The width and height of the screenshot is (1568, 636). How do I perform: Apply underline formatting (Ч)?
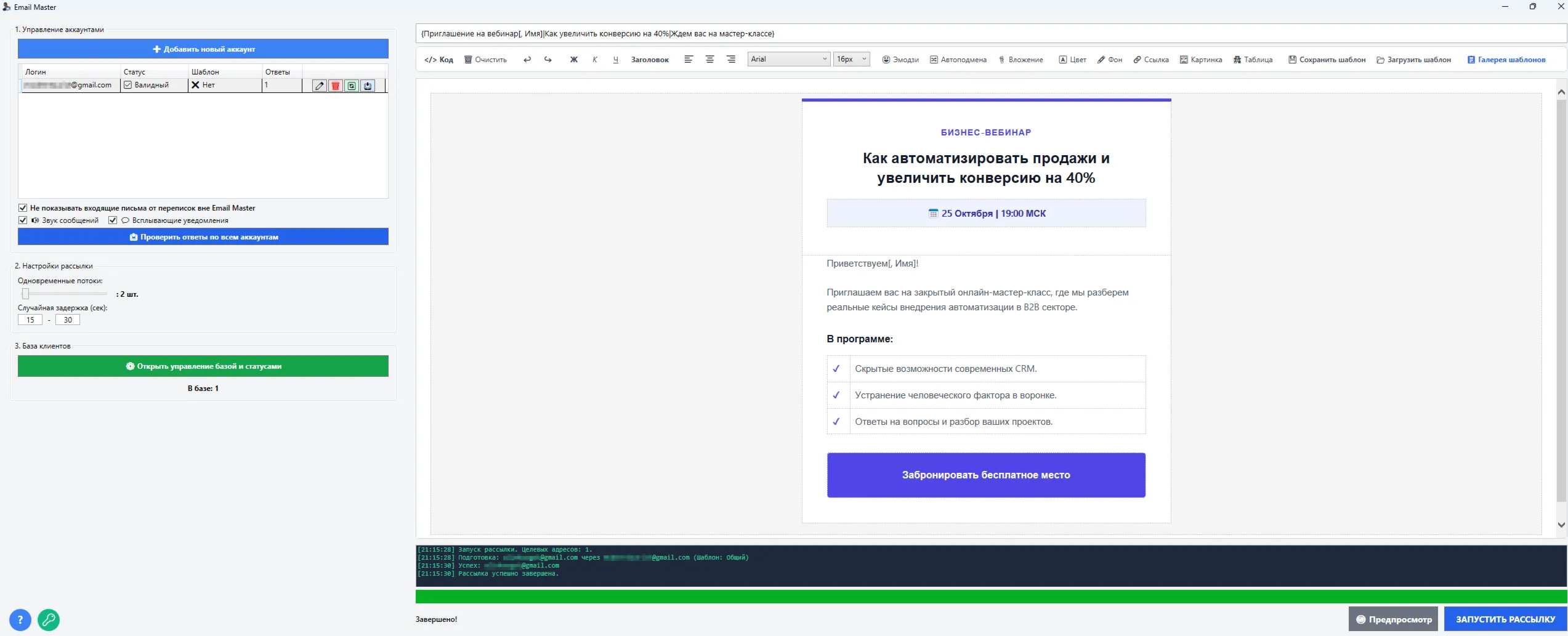point(616,60)
